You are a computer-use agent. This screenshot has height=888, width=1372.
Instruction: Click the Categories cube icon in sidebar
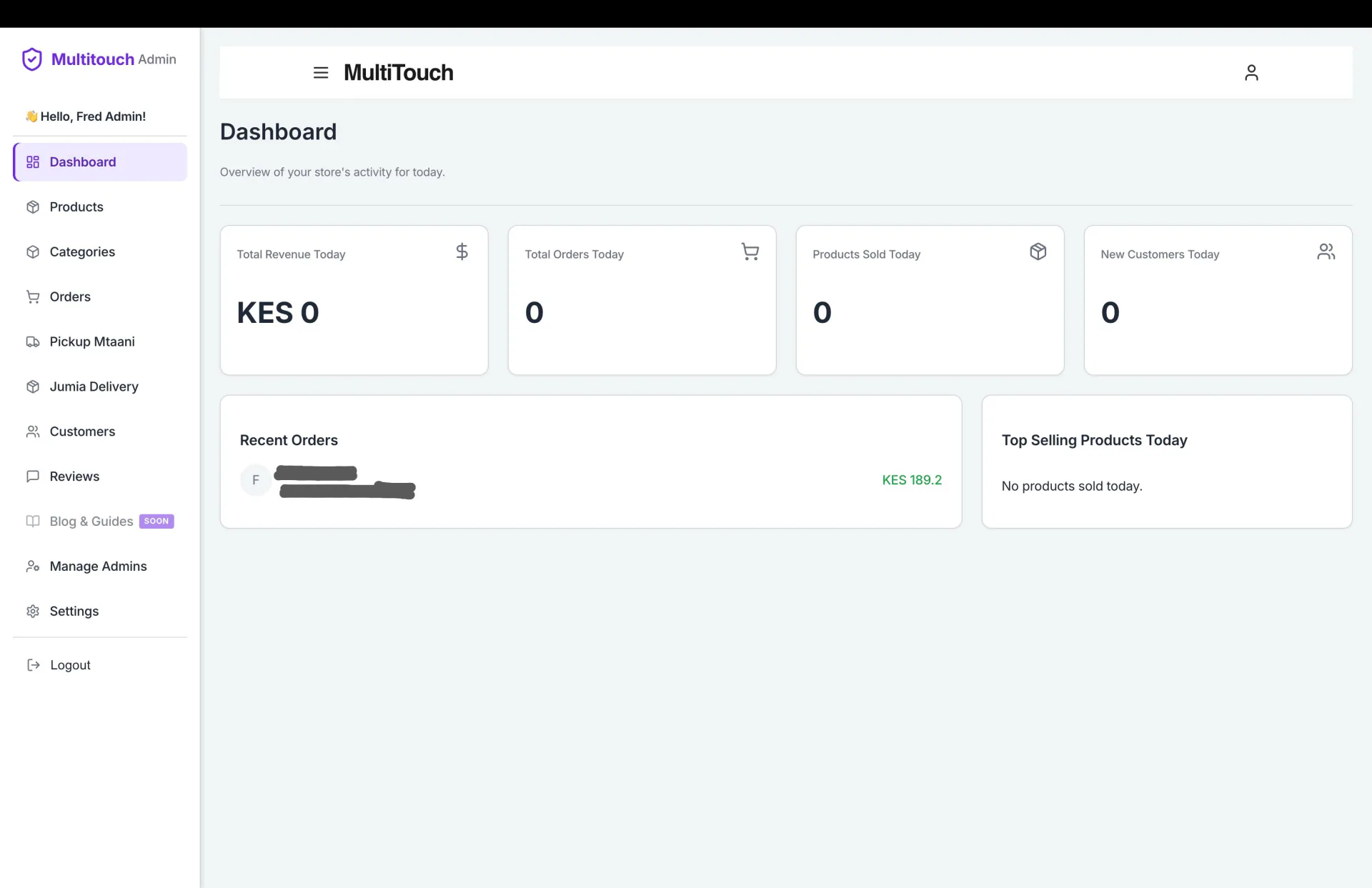pyautogui.click(x=33, y=252)
